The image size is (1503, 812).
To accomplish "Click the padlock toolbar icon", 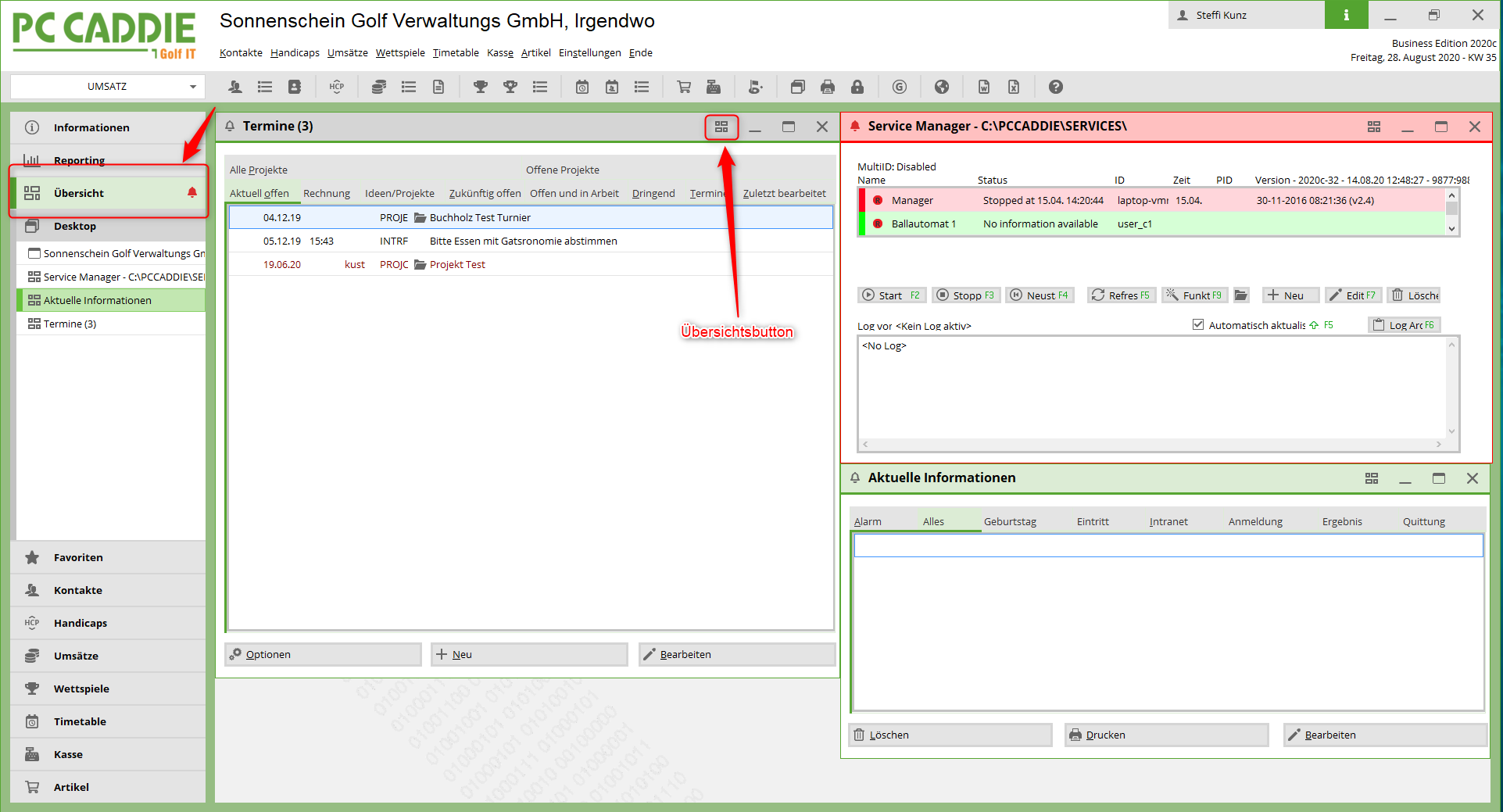I will coord(857,87).
